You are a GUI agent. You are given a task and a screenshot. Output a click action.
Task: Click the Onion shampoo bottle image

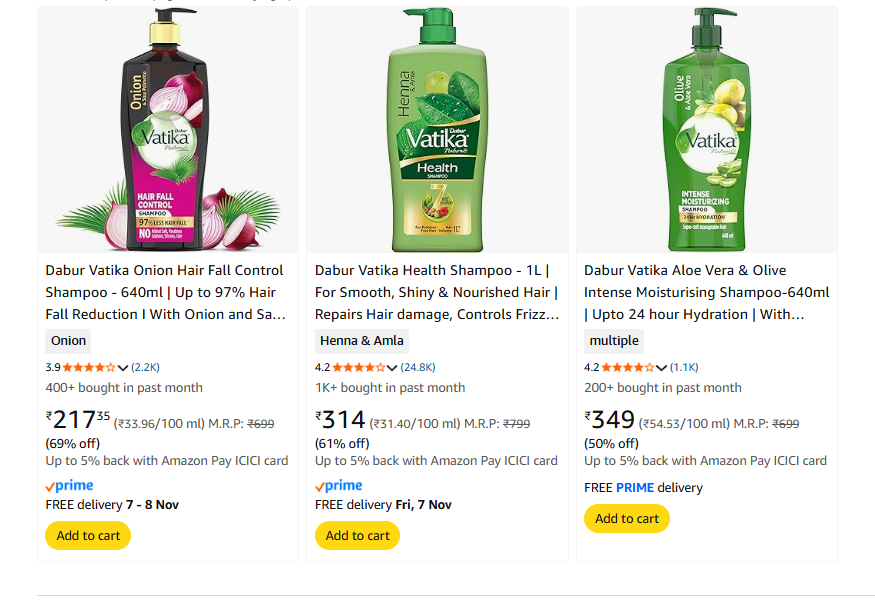(x=167, y=130)
